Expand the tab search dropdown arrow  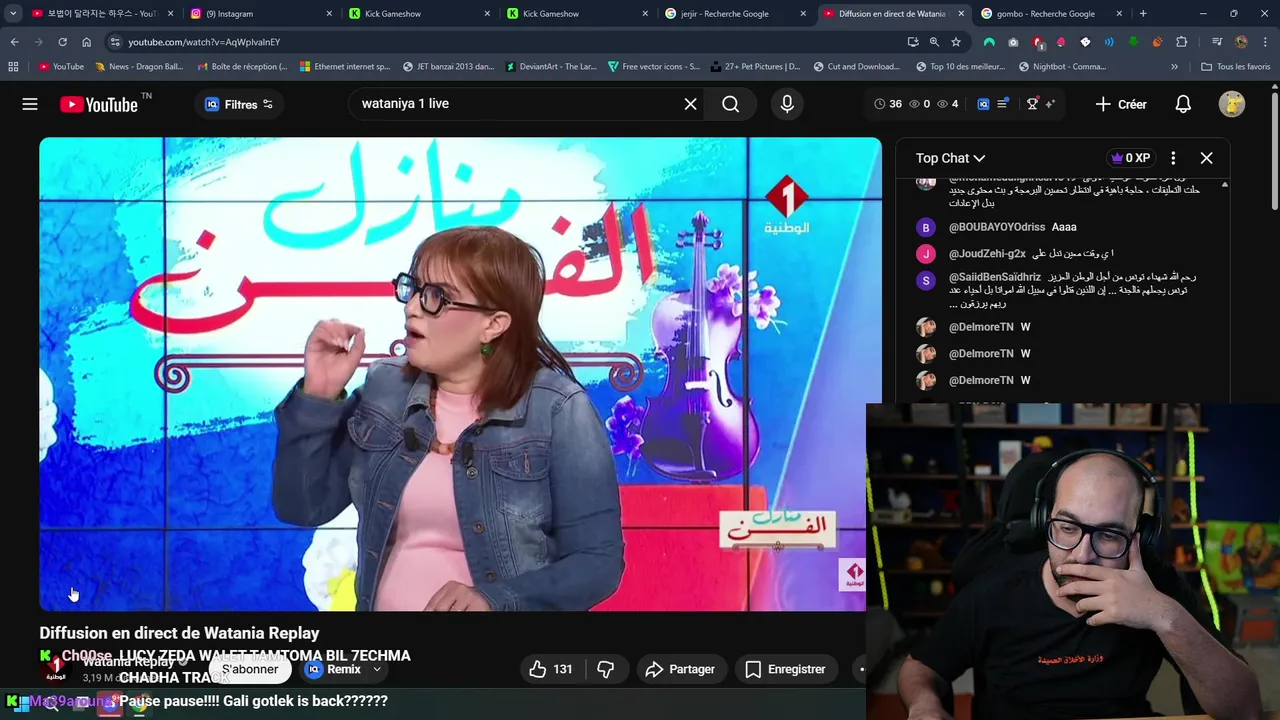click(13, 14)
